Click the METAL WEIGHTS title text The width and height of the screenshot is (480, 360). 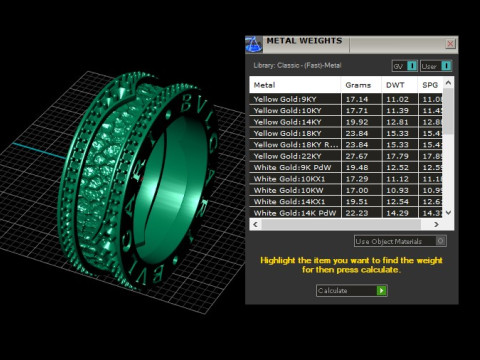[304, 41]
